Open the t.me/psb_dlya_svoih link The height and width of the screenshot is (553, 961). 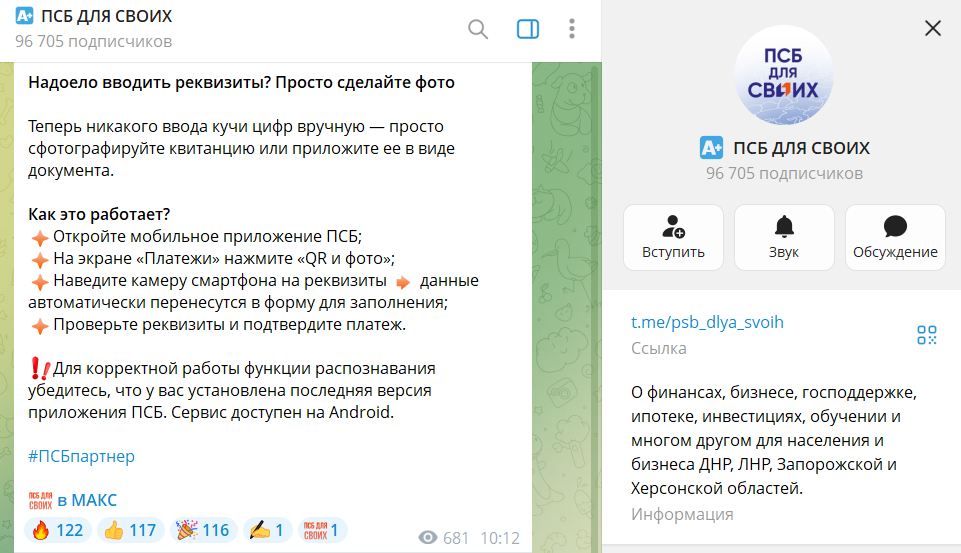click(x=707, y=322)
